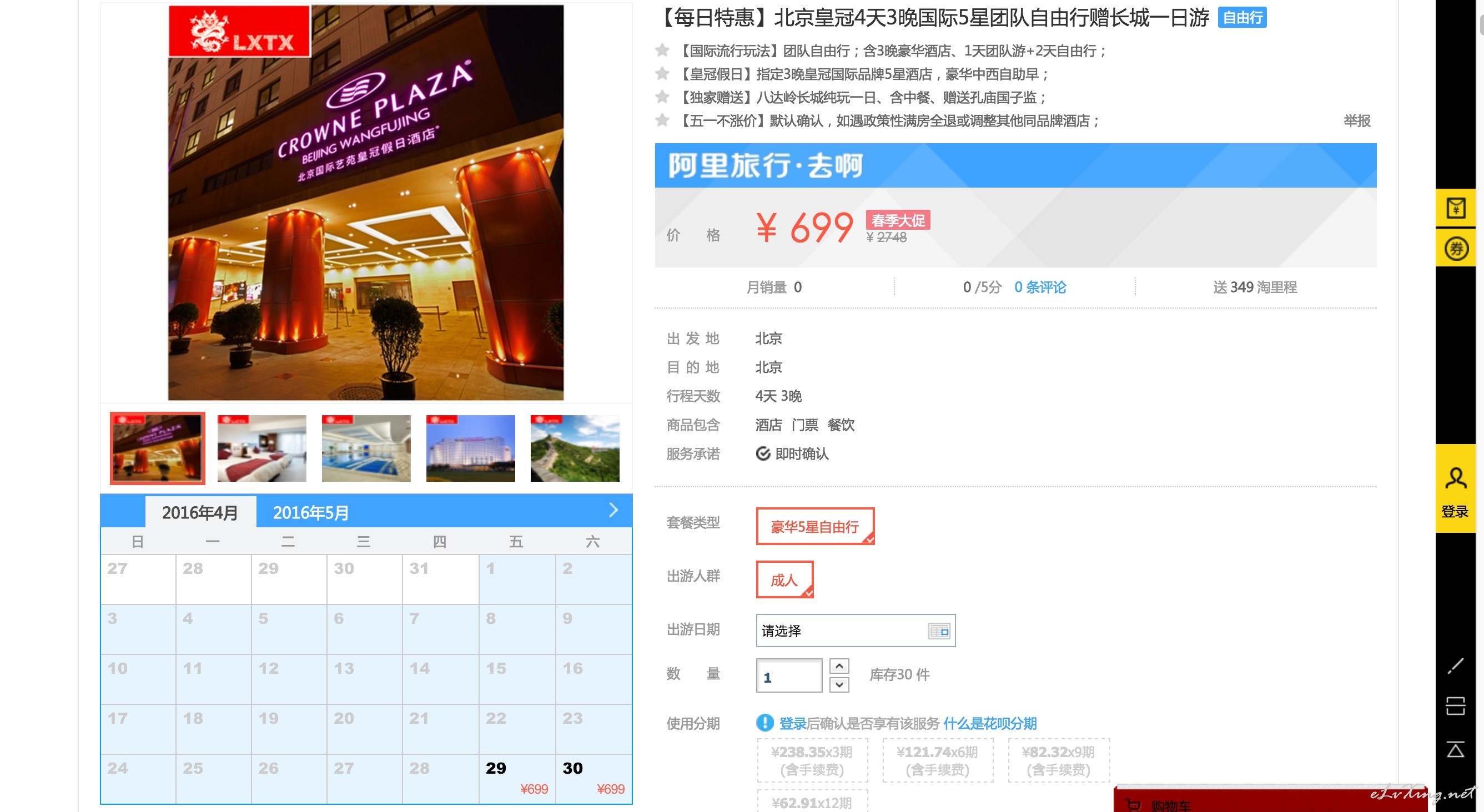This screenshot has height=812, width=1484.
Task: Click the 举报 report link
Action: click(1357, 121)
